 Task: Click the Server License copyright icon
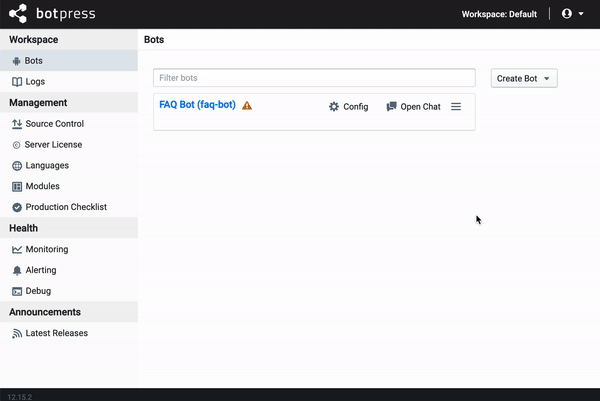[16, 145]
